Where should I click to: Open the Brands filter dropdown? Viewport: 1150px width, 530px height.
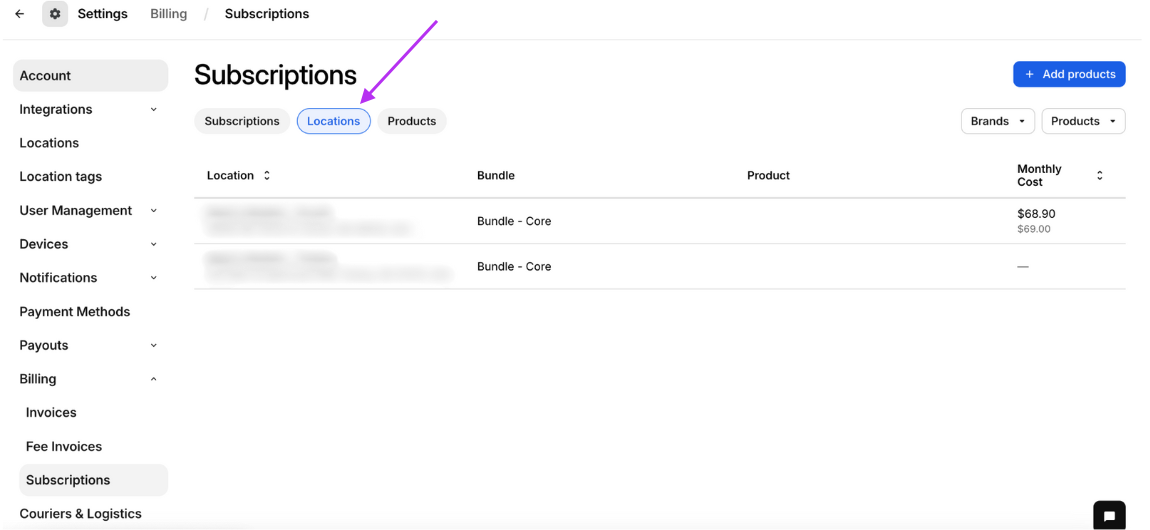point(997,121)
